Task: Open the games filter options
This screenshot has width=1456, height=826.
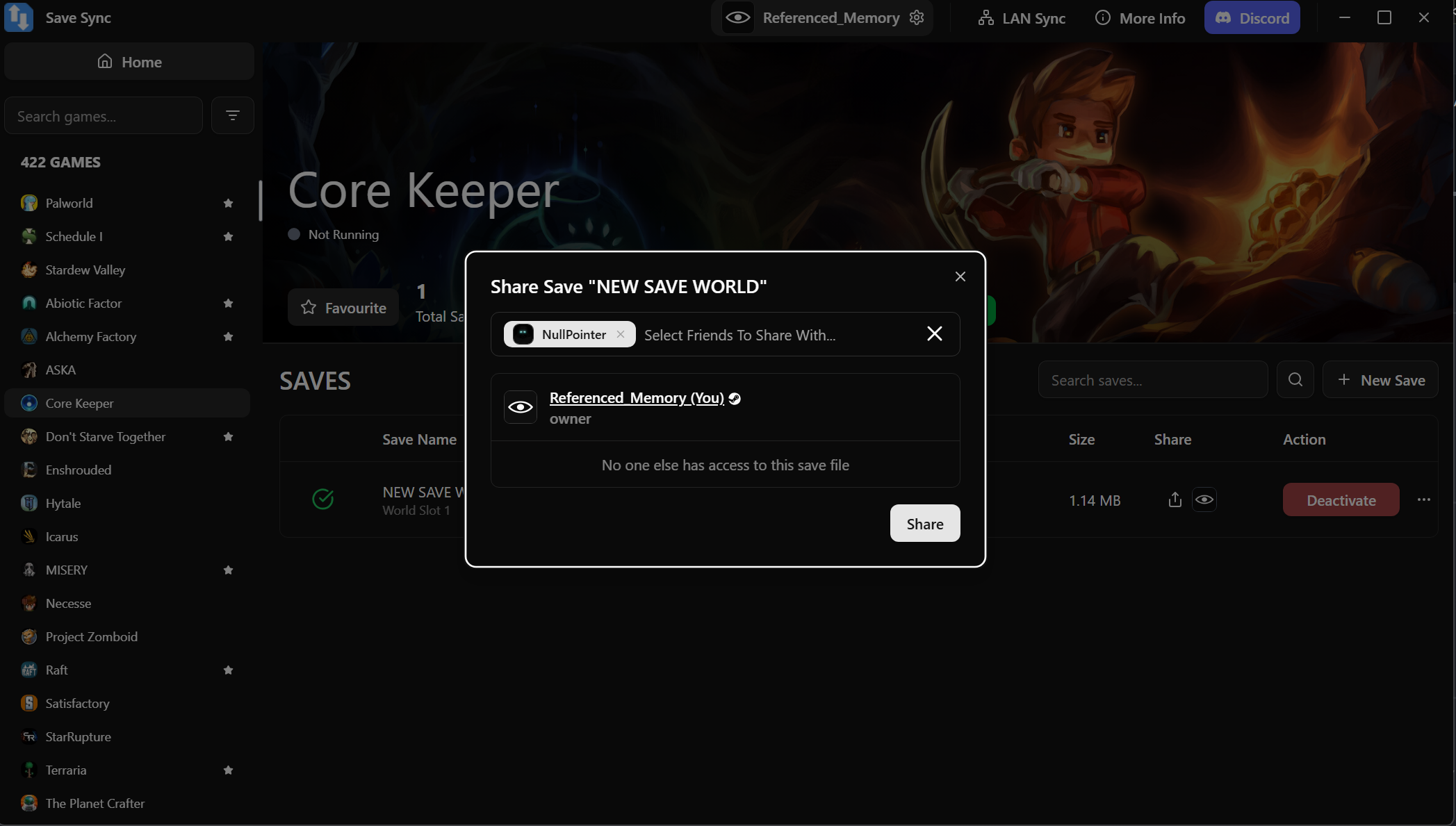Action: pos(232,115)
